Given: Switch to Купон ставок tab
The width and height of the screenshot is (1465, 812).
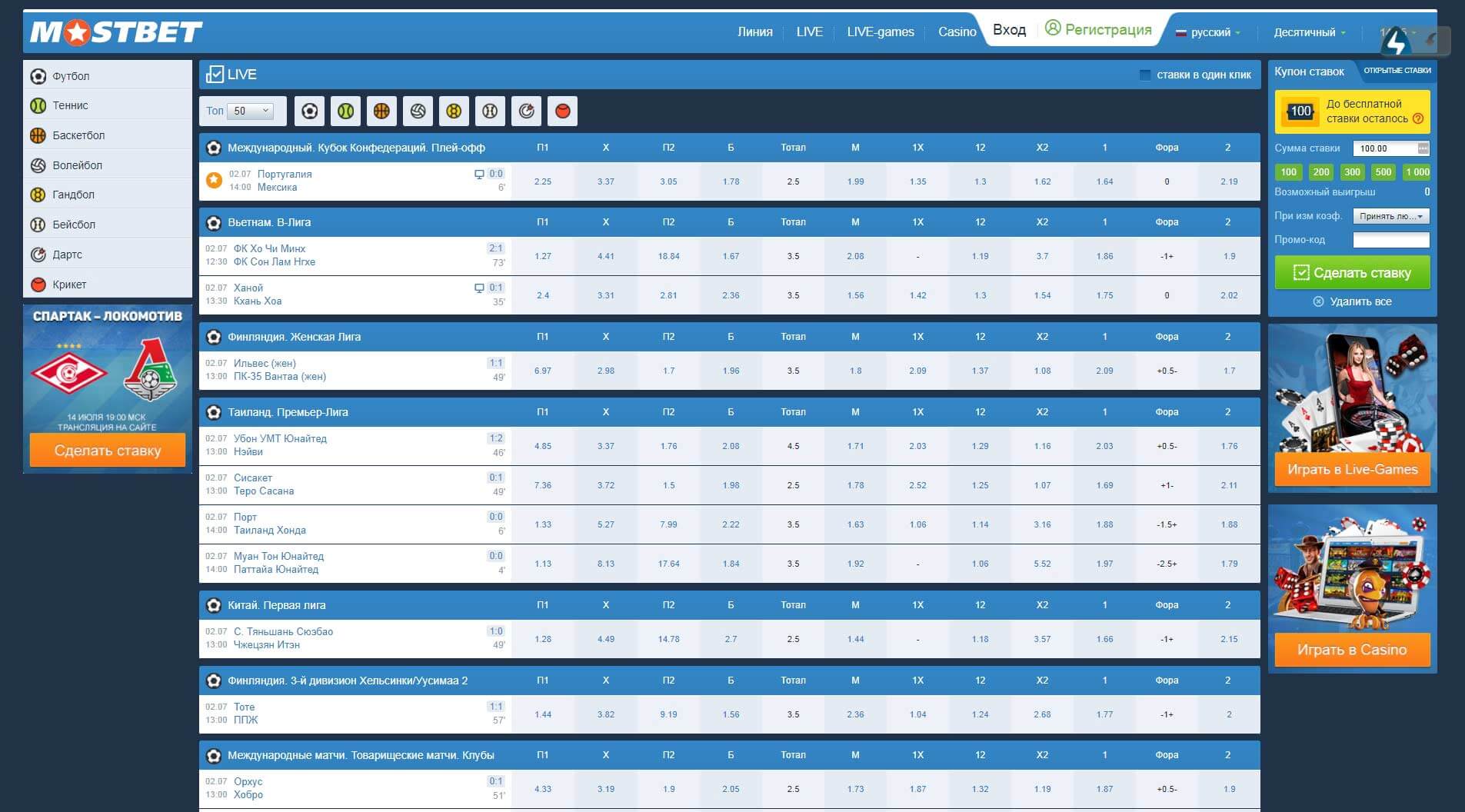Looking at the screenshot, I should point(1309,72).
